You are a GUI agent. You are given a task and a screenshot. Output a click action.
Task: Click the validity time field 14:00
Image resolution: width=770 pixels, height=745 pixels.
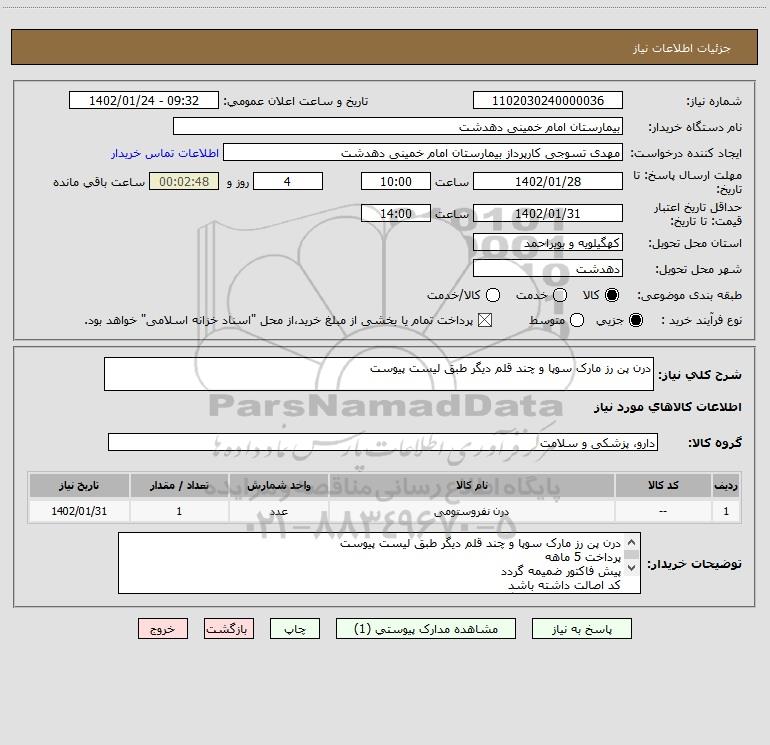pyautogui.click(x=396, y=213)
